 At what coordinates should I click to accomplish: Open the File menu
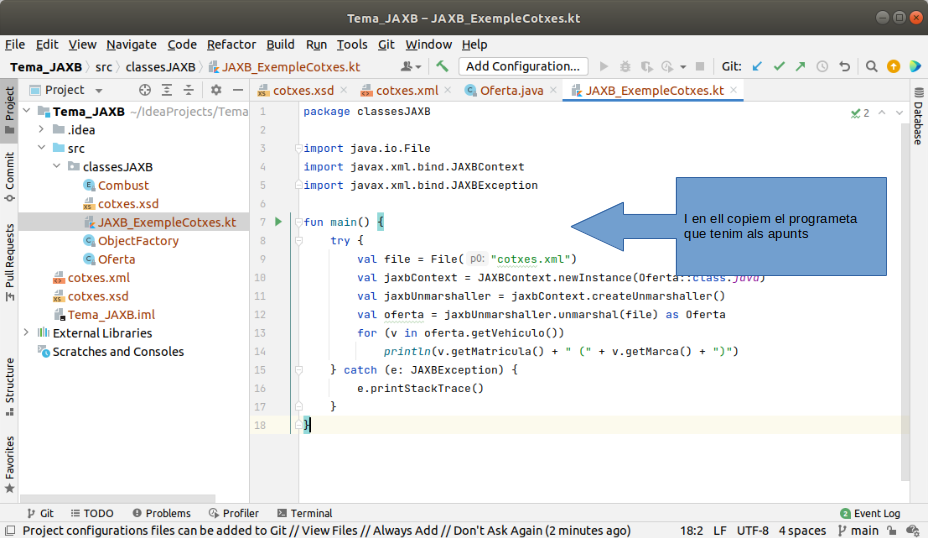(x=15, y=44)
